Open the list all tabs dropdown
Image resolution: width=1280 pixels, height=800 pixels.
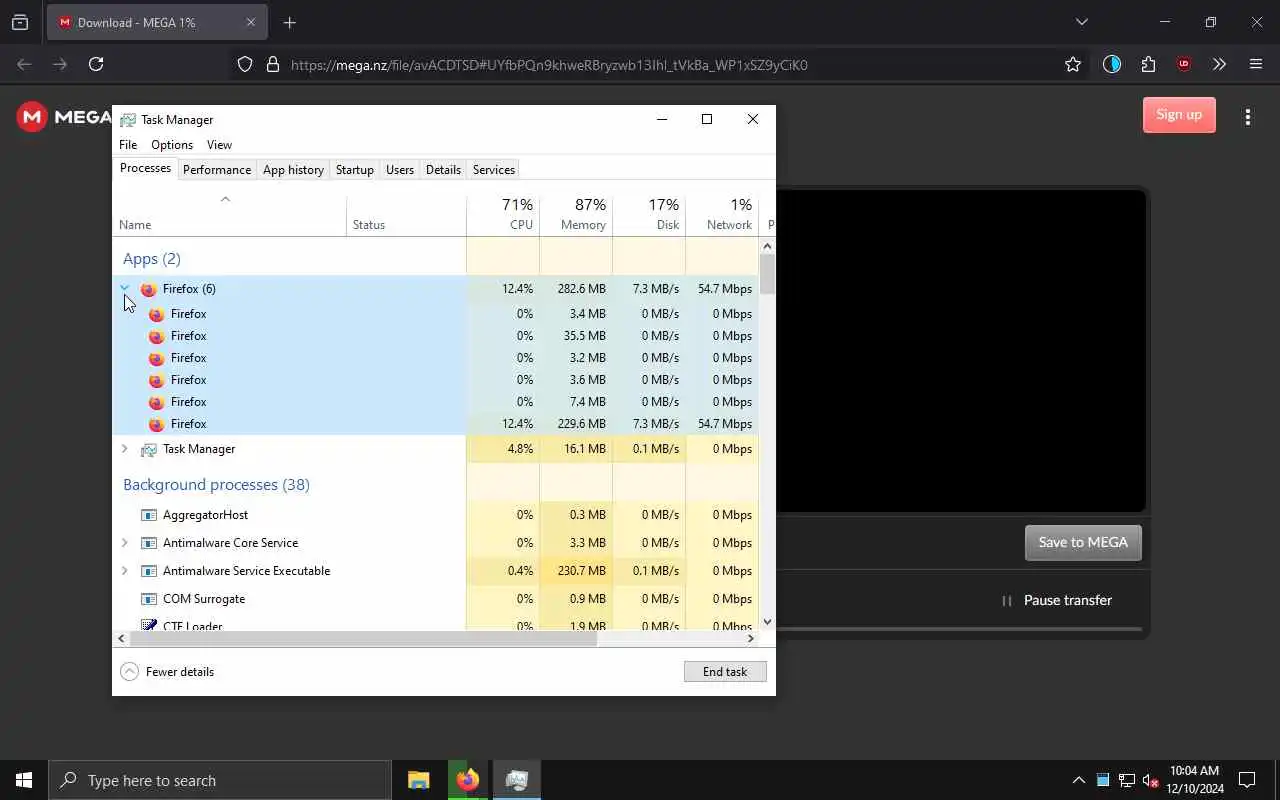(x=1081, y=22)
